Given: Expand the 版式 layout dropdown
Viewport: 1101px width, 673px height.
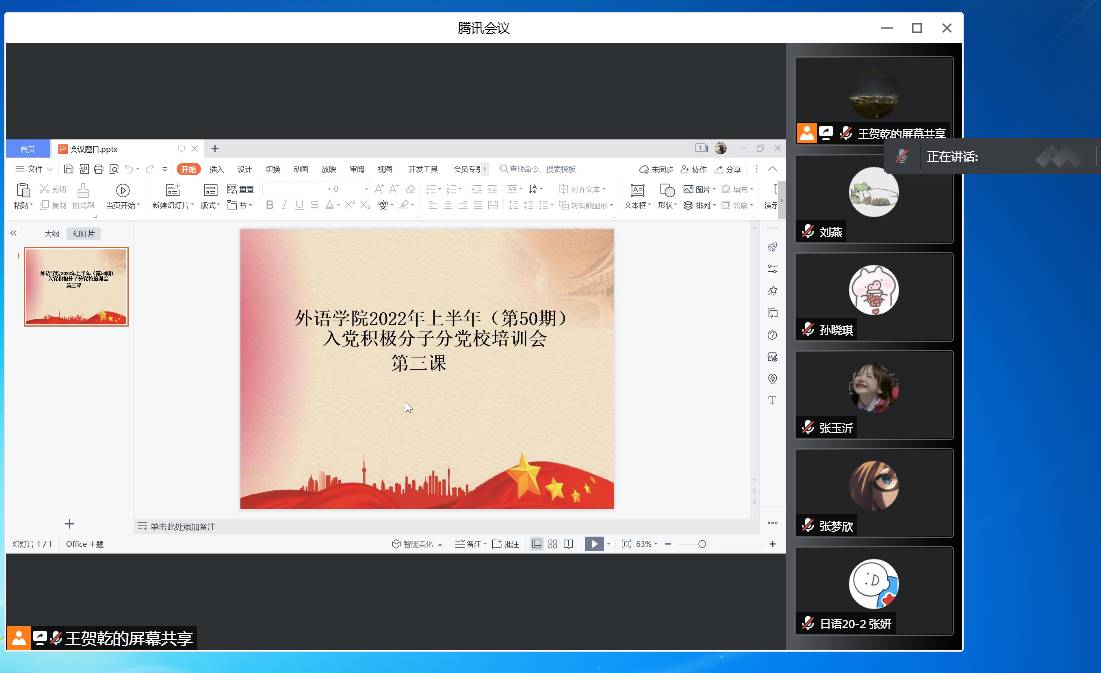Looking at the screenshot, I should click(x=210, y=205).
